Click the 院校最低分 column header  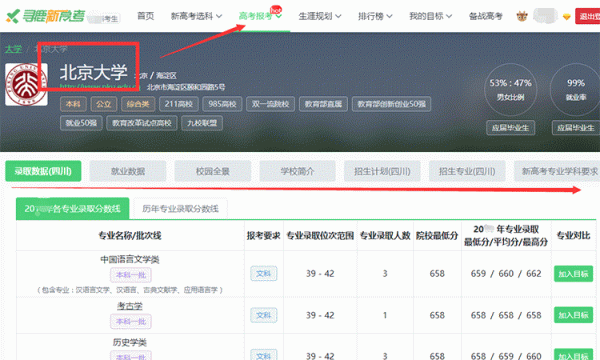[437, 235]
